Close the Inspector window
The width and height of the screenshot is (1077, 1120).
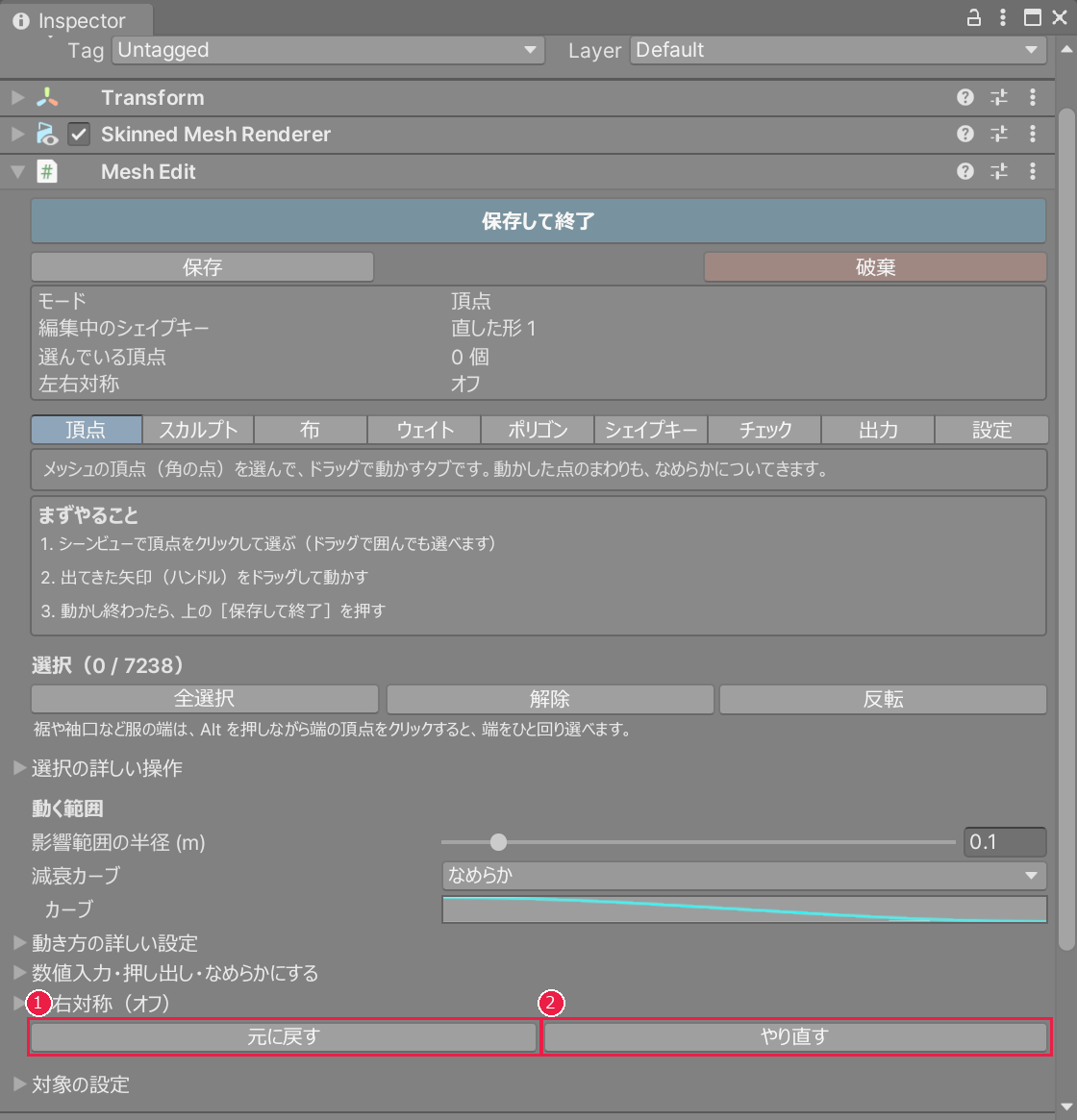pos(1060,18)
